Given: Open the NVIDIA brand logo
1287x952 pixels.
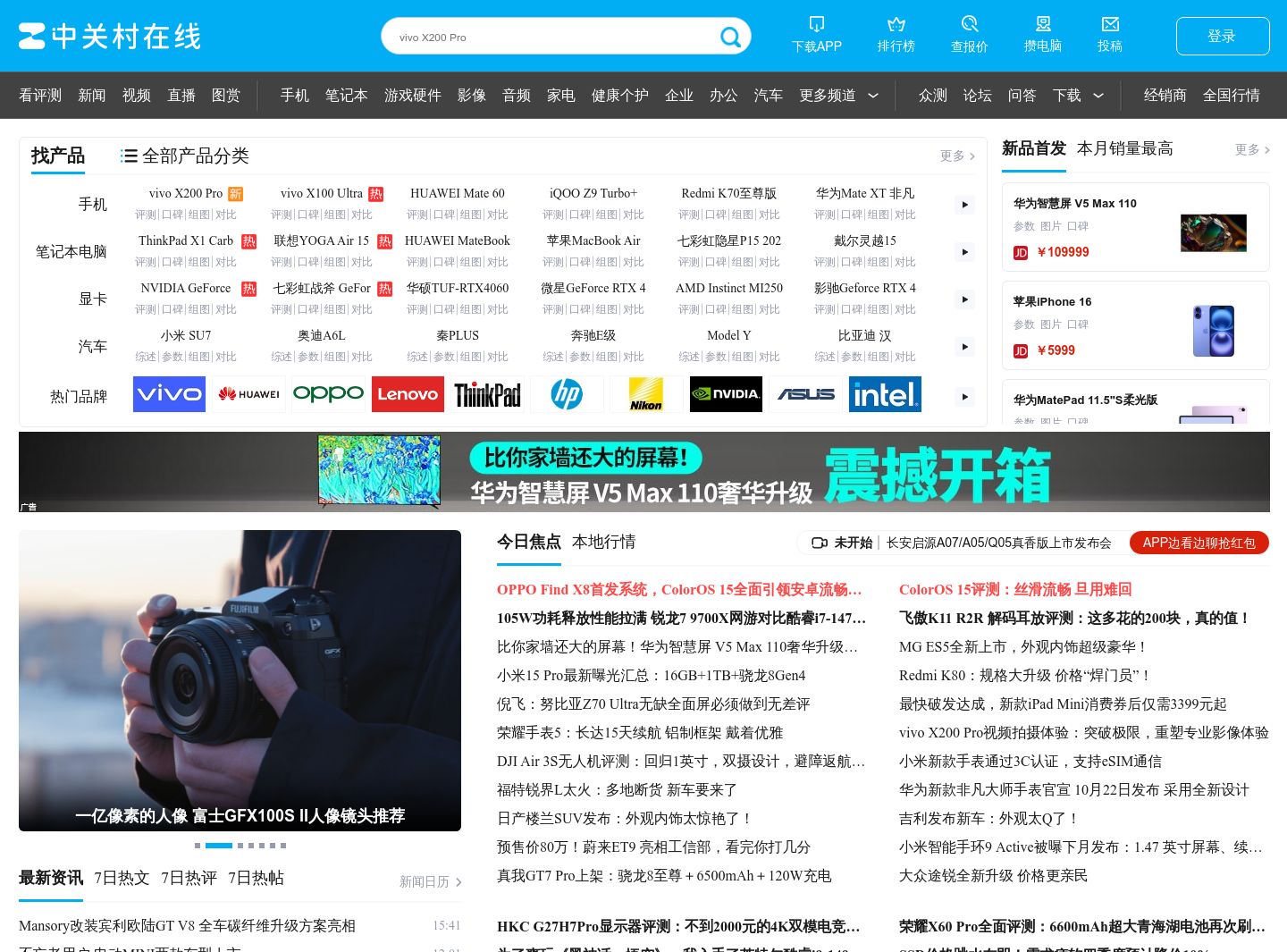Looking at the screenshot, I should tap(726, 394).
